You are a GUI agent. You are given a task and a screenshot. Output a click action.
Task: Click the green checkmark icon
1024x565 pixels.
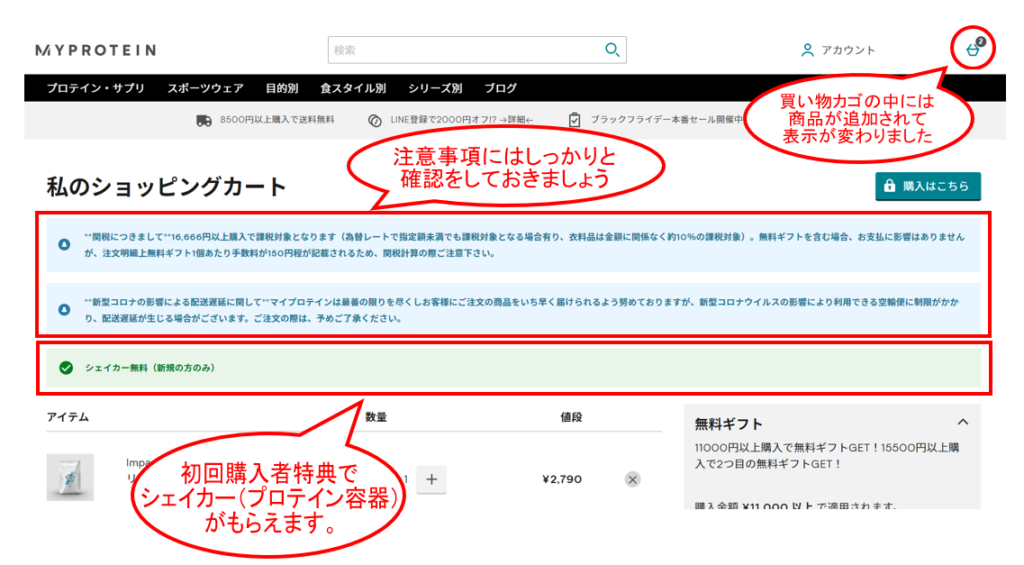[66, 368]
